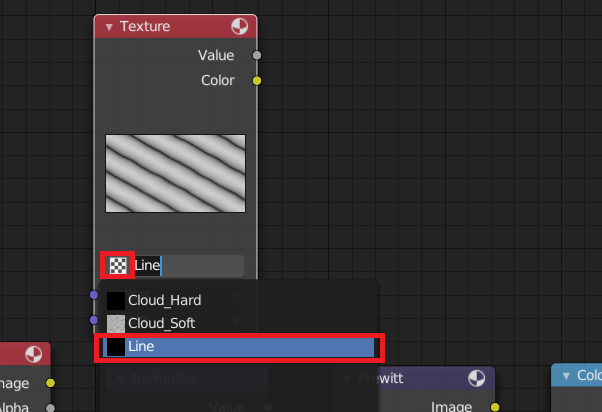Click the Prewitt node title
The width and height of the screenshot is (602, 412).
380,379
